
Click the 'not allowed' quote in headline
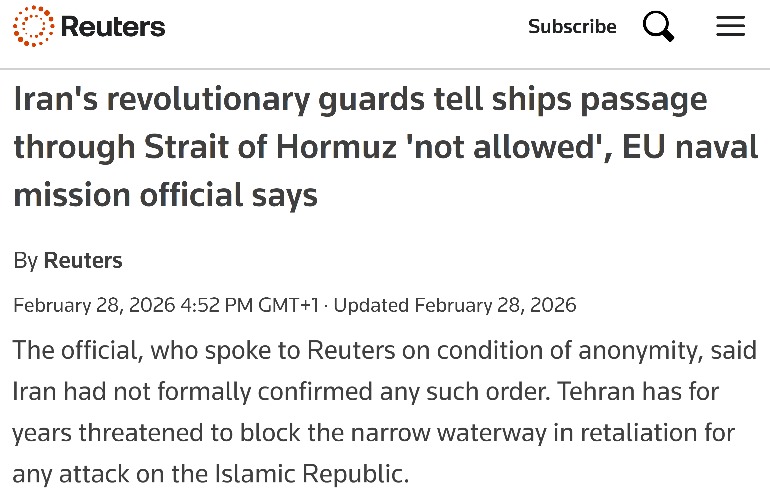tap(511, 147)
